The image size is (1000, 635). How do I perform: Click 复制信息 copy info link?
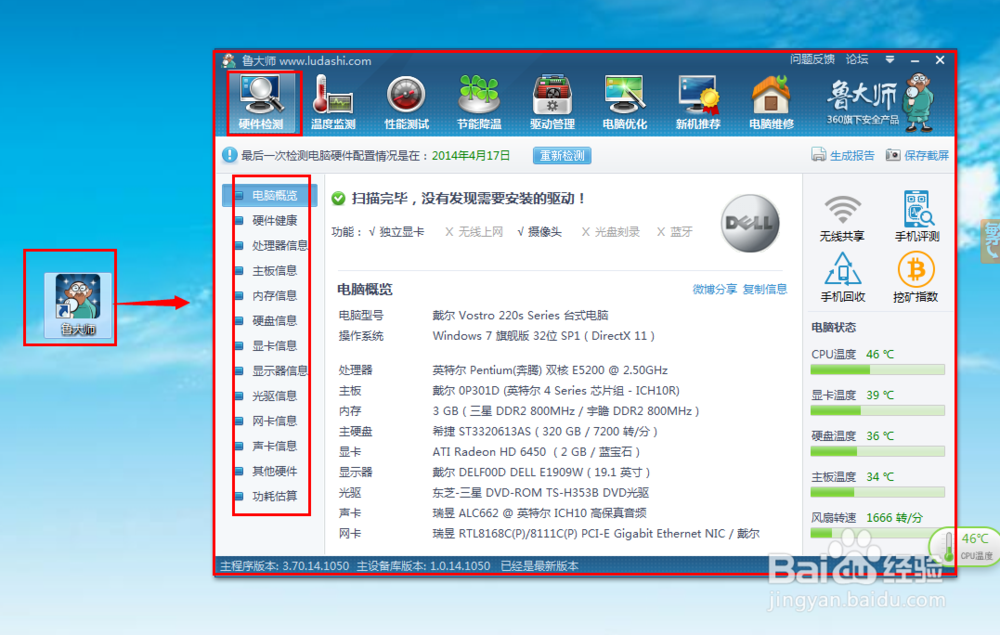(x=765, y=289)
